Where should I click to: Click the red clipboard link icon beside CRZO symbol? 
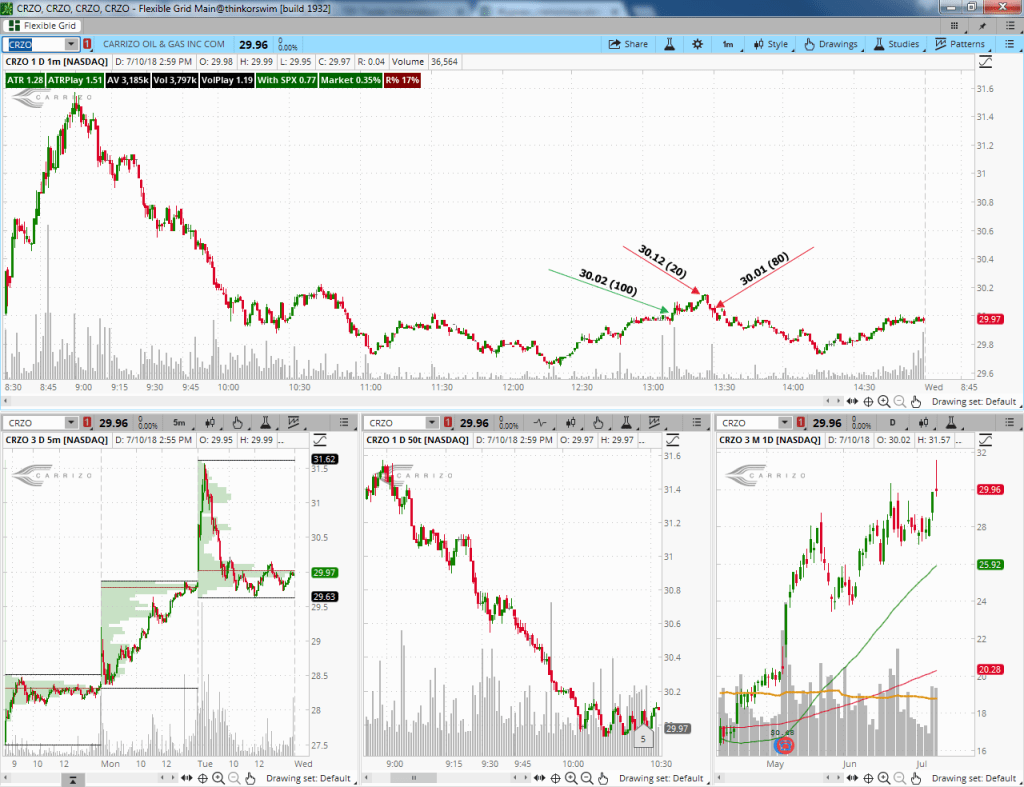[x=87, y=44]
